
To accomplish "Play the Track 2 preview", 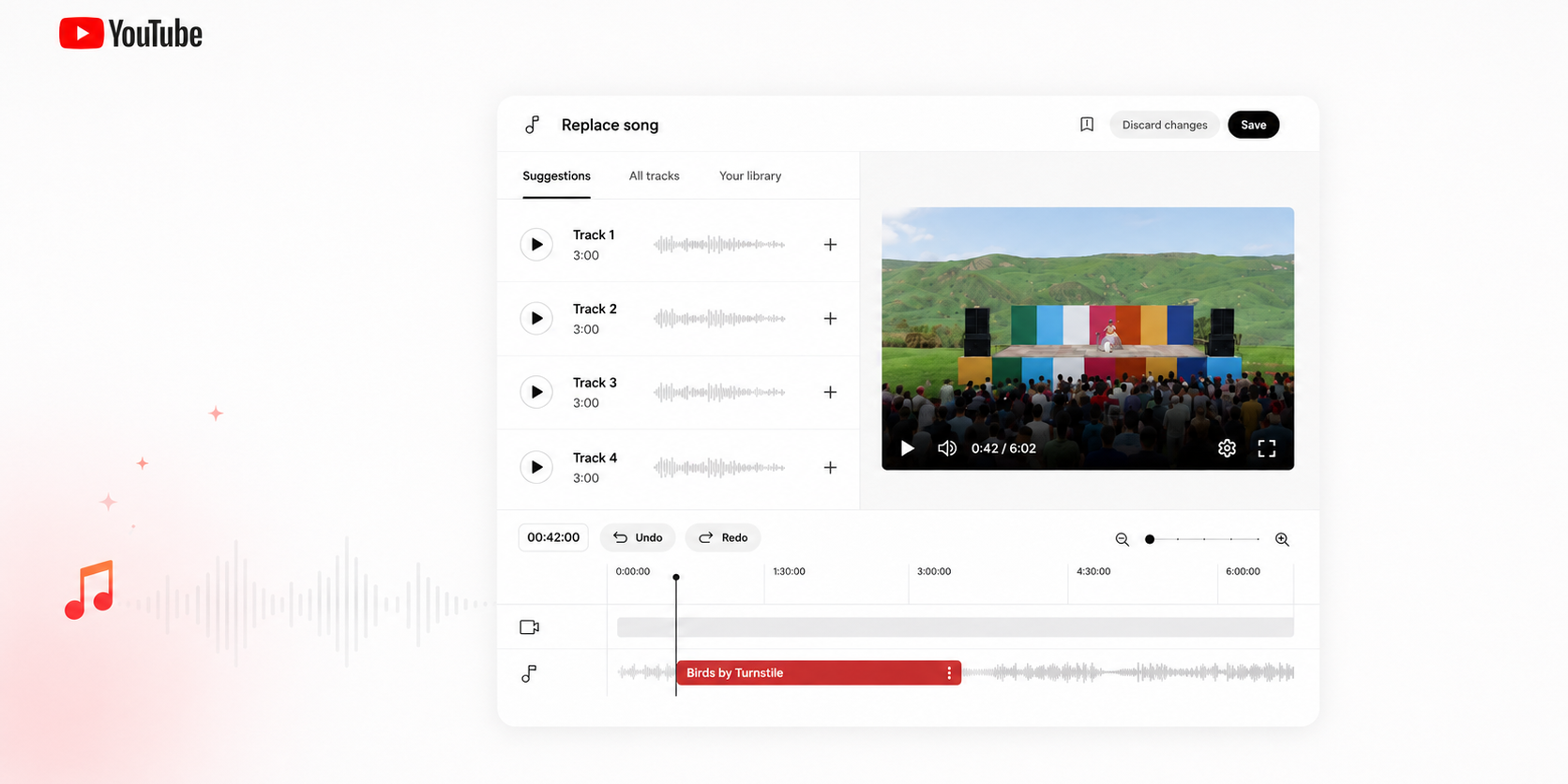I will 536,319.
